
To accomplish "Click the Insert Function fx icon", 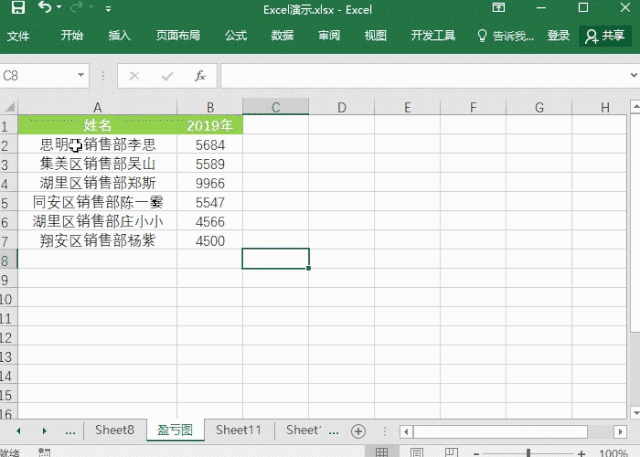I will (x=200, y=76).
